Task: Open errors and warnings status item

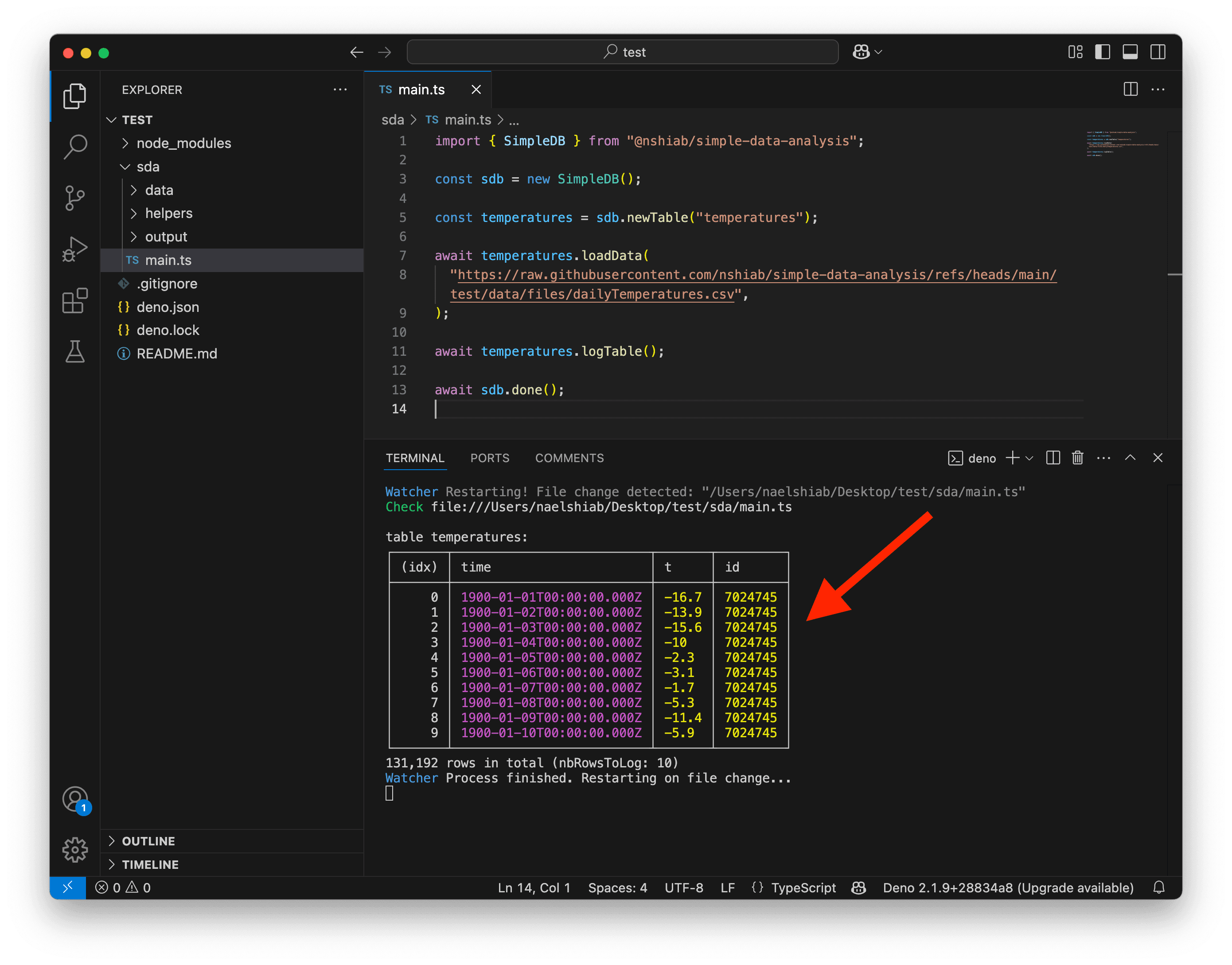Action: (123, 887)
